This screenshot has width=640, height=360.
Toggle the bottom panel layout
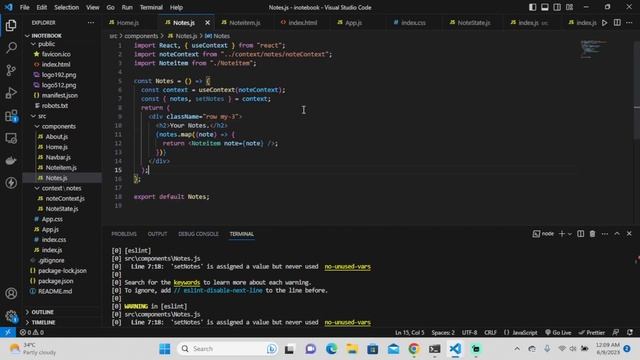pyautogui.click(x=544, y=7)
